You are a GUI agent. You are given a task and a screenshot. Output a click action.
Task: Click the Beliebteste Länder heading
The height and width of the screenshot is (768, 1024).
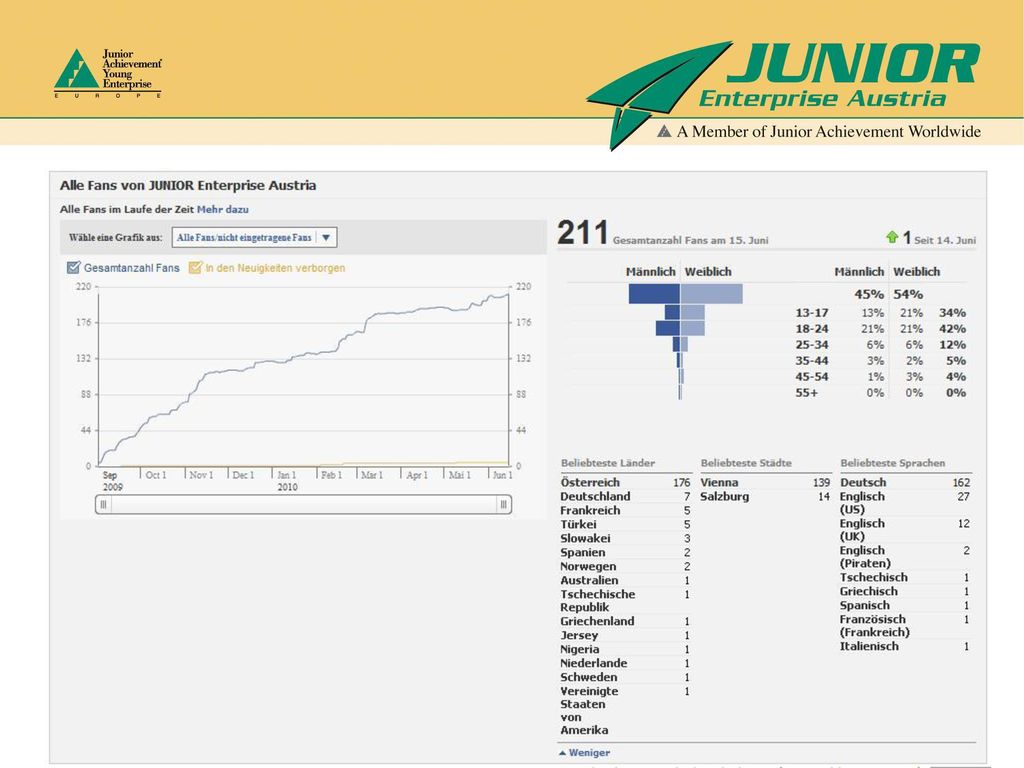point(608,463)
